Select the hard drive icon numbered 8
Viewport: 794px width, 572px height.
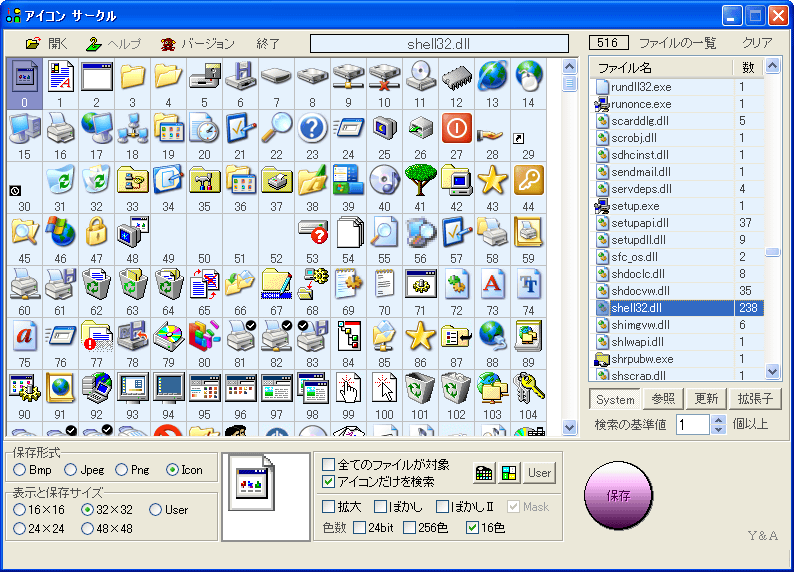pos(312,83)
